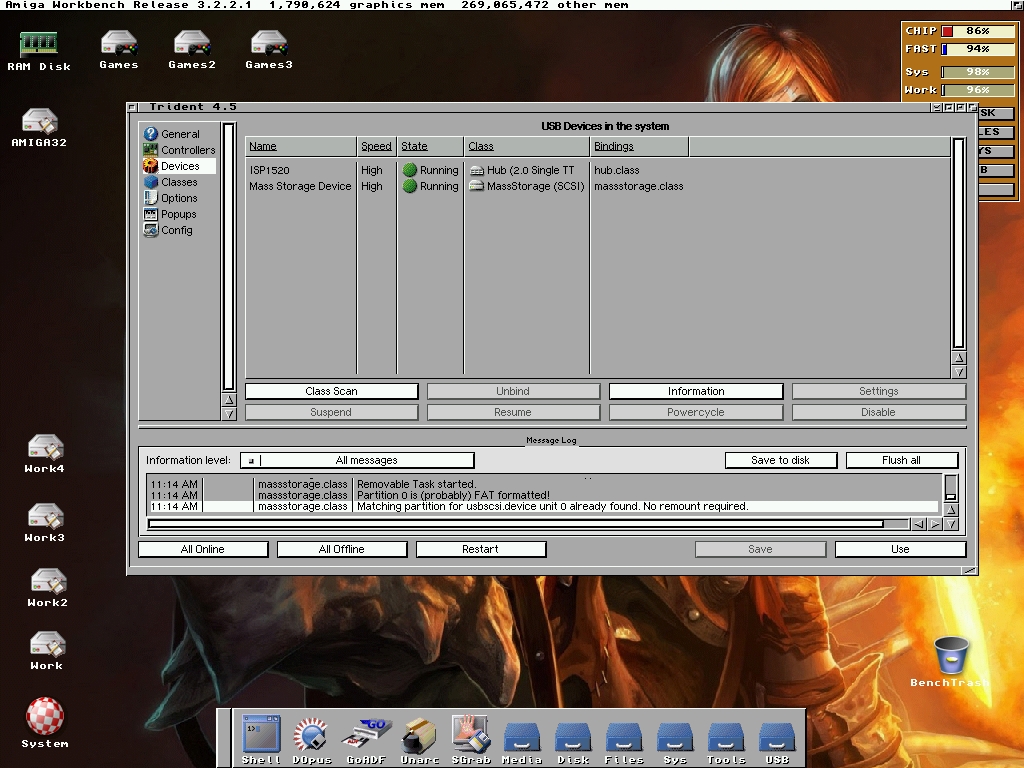The height and width of the screenshot is (768, 1024).
Task: Open the Controllers section in Trident
Action: (x=179, y=150)
